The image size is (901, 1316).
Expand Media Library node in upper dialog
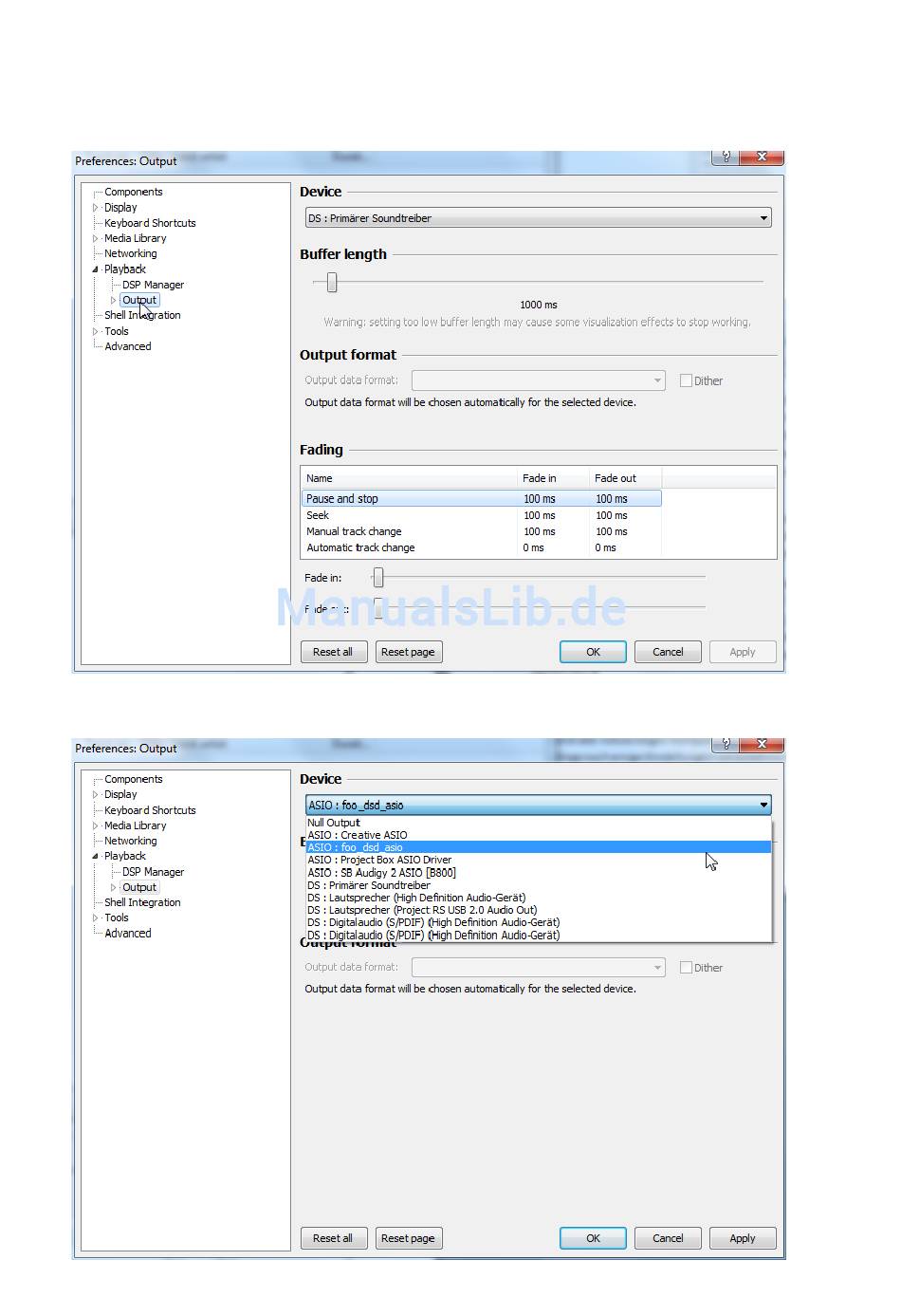96,238
